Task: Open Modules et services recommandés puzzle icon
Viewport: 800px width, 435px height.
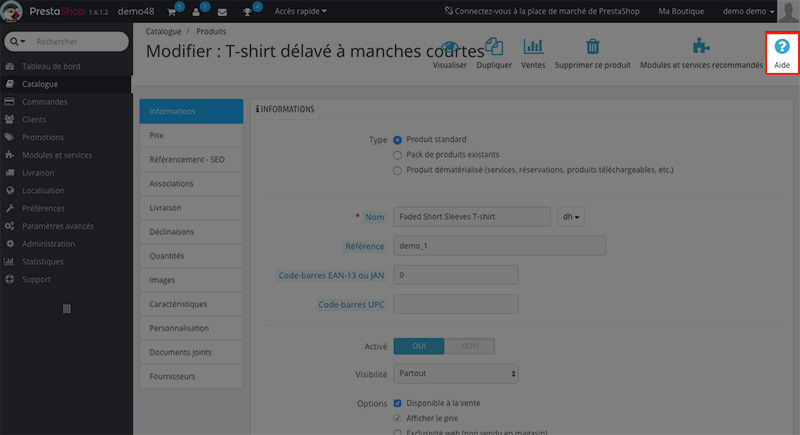Action: point(700,47)
